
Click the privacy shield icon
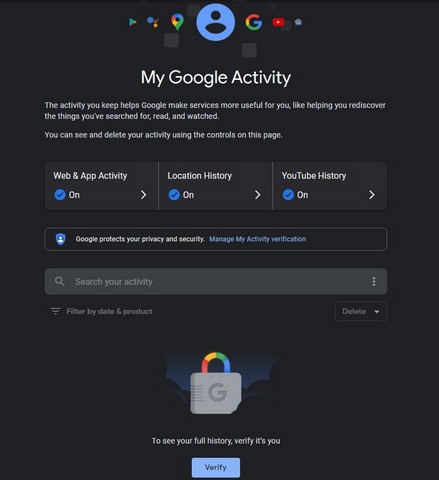click(60, 239)
